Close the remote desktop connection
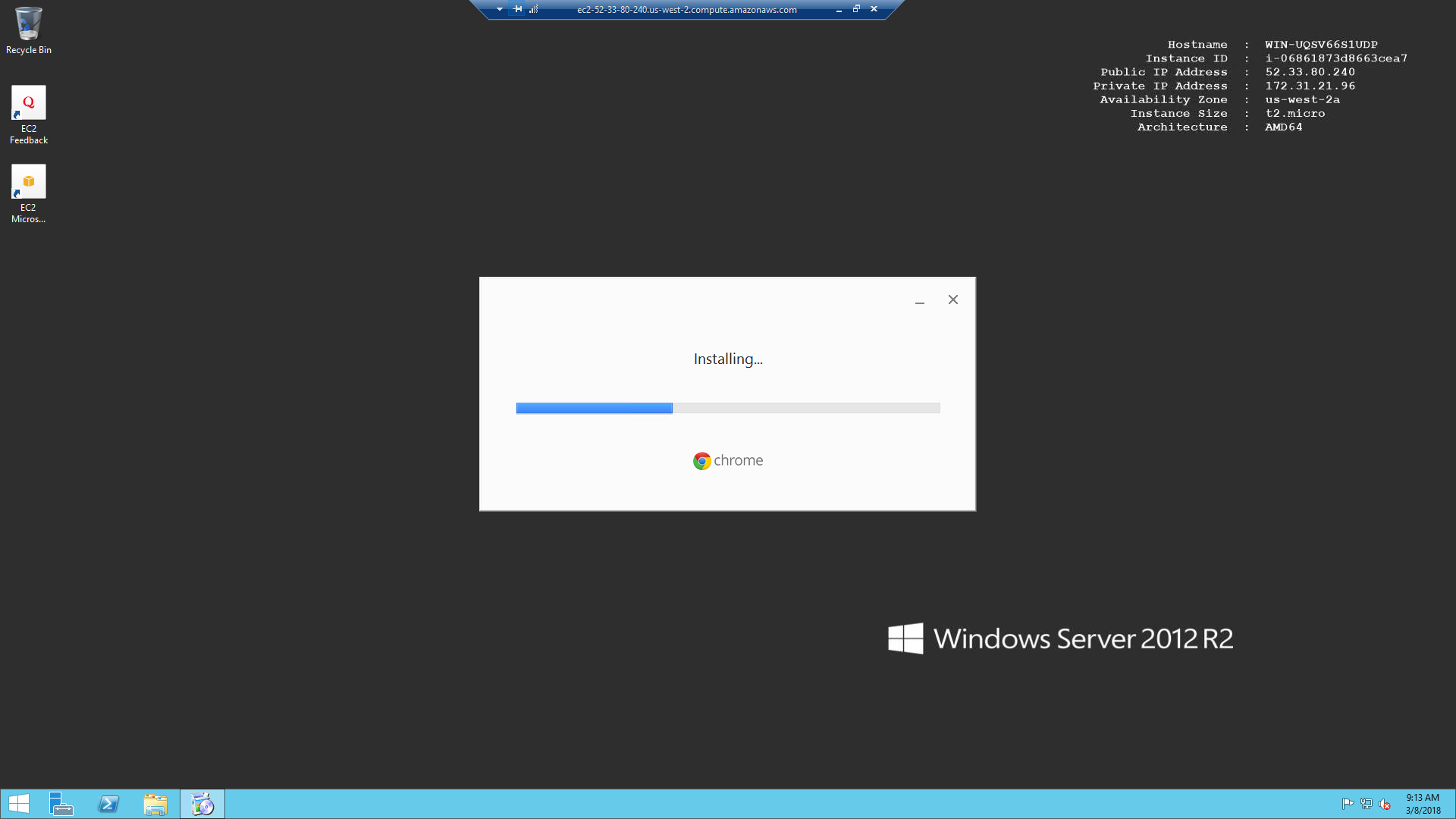1456x819 pixels. pos(874,9)
